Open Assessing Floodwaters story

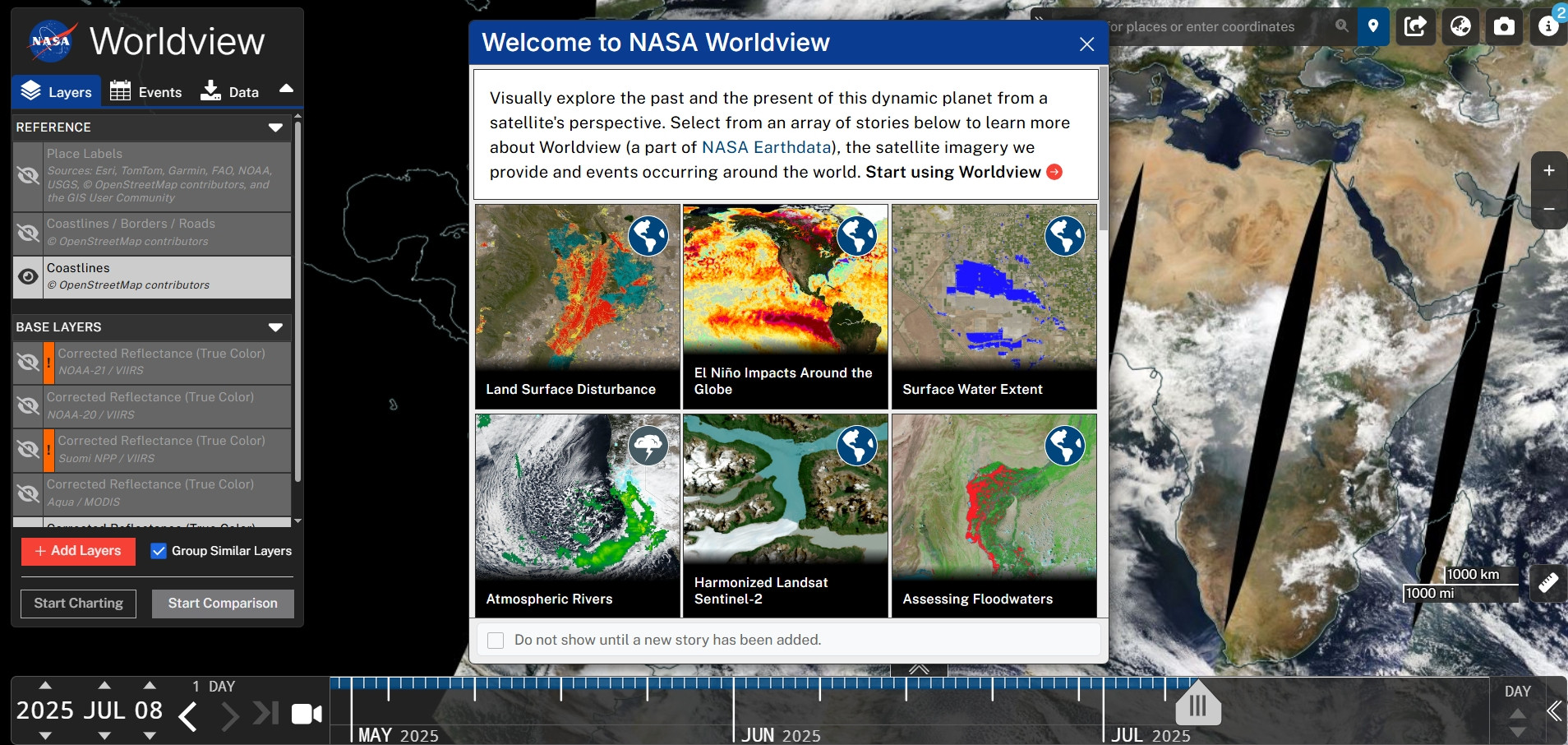tap(994, 516)
